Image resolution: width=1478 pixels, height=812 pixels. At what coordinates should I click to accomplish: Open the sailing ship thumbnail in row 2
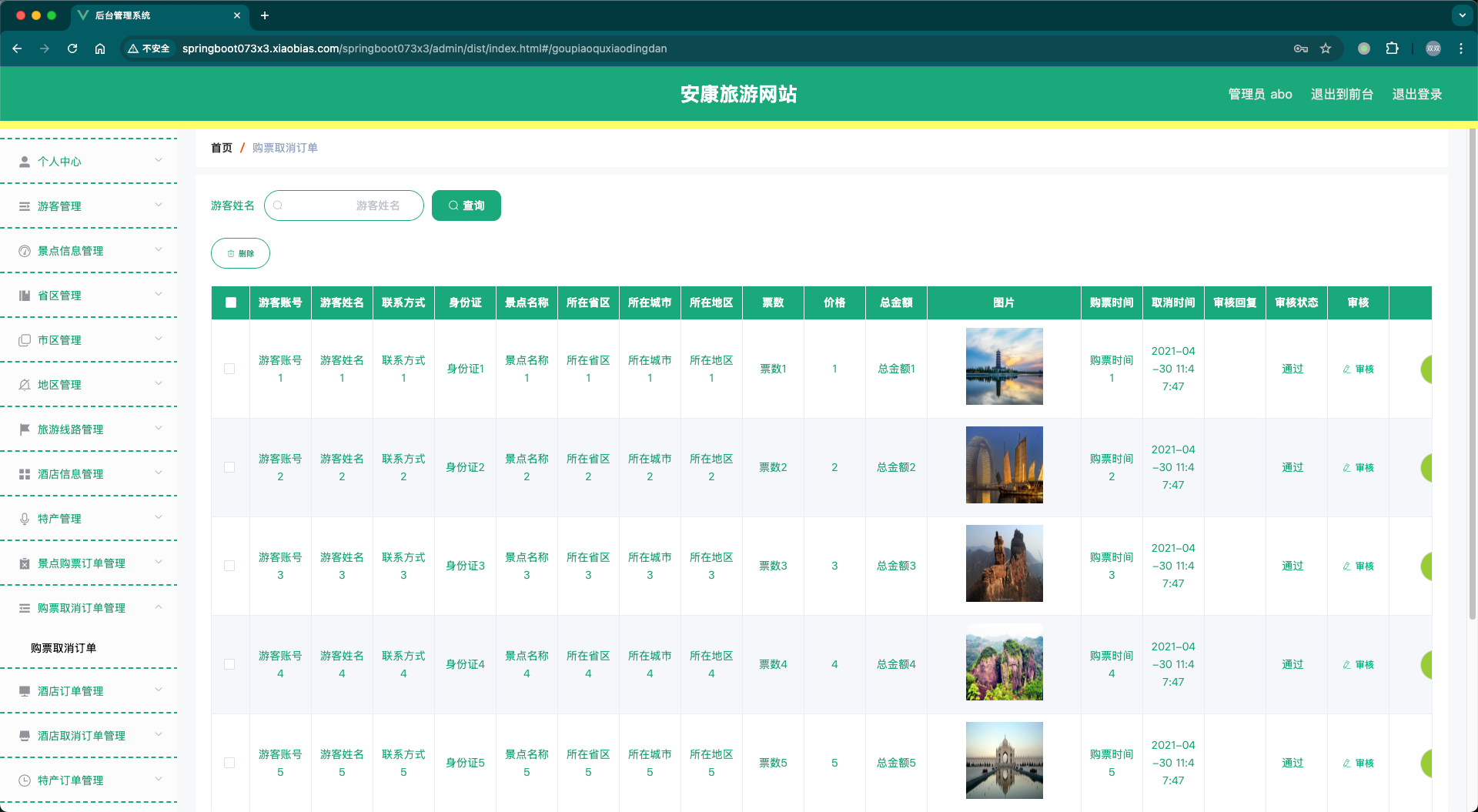click(1004, 465)
